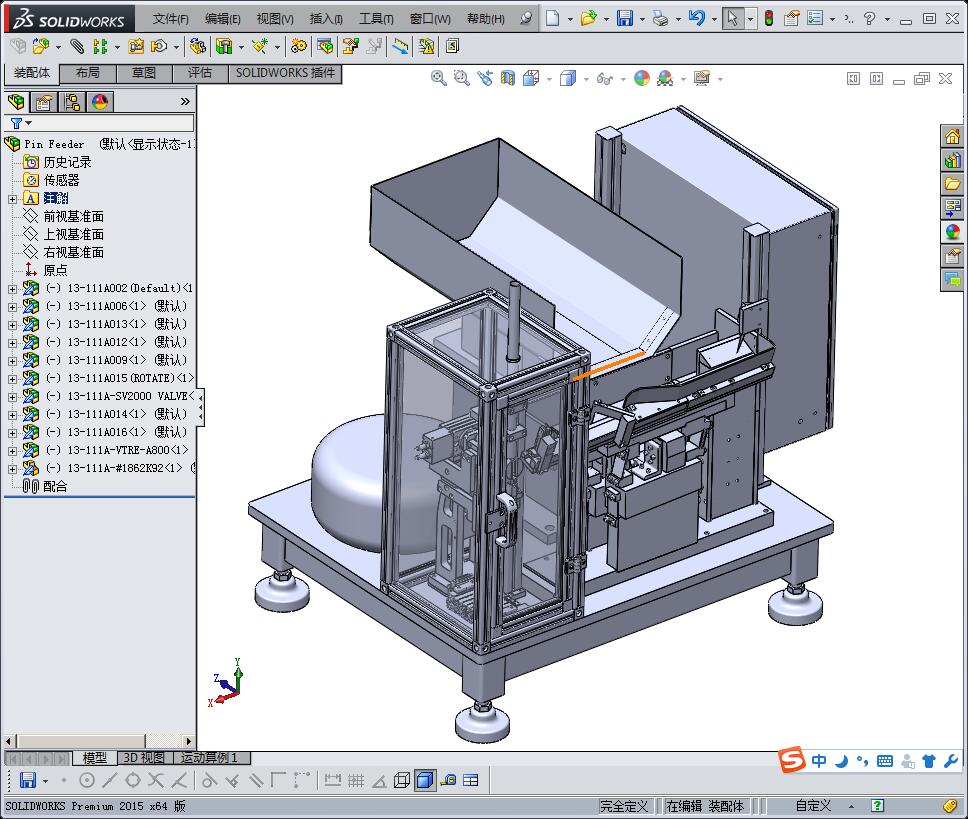968x819 pixels.
Task: Open the ConfigurationManager tab icon
Action: [x=72, y=101]
